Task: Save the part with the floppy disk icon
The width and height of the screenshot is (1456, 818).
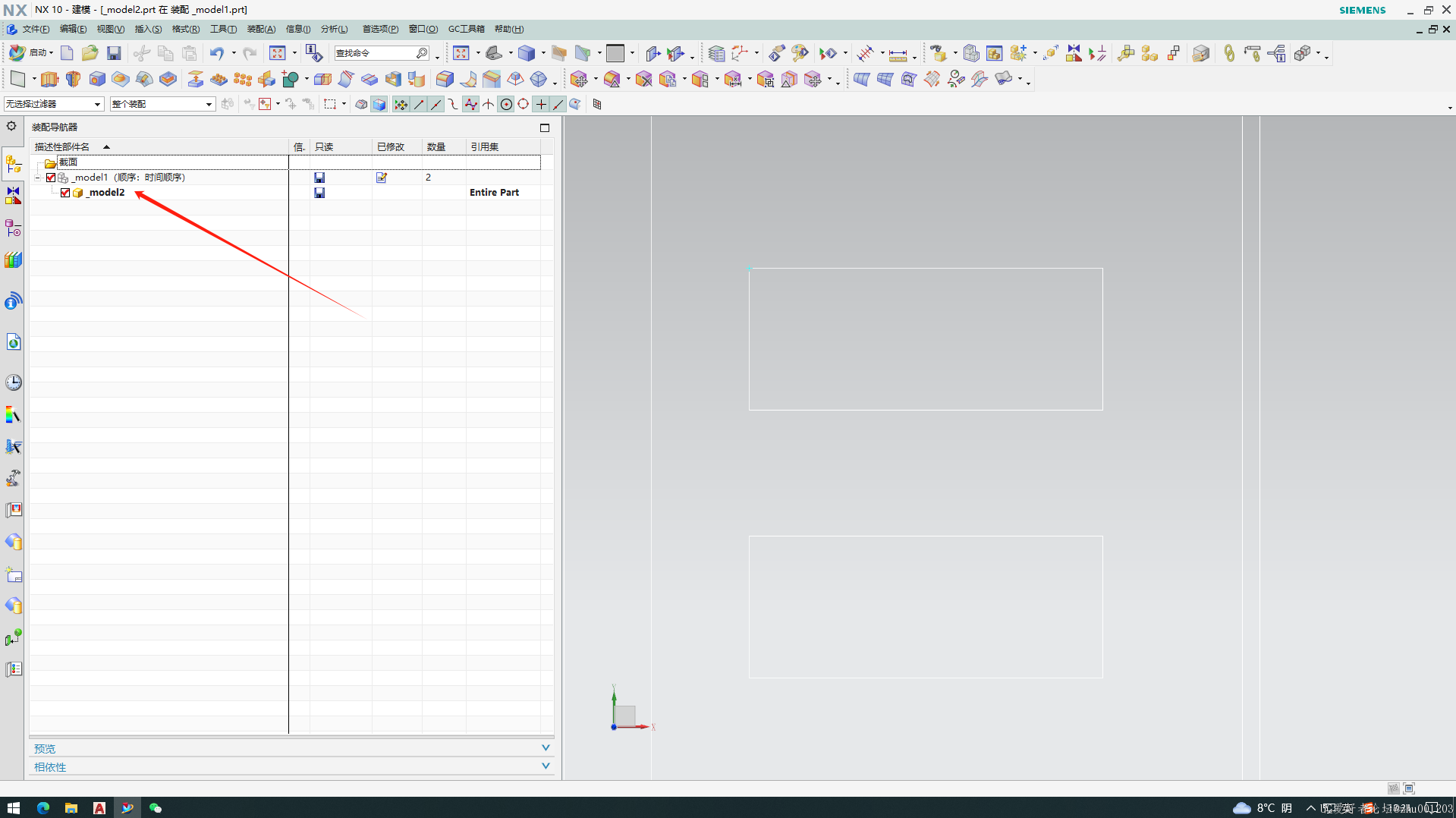Action: pyautogui.click(x=114, y=53)
